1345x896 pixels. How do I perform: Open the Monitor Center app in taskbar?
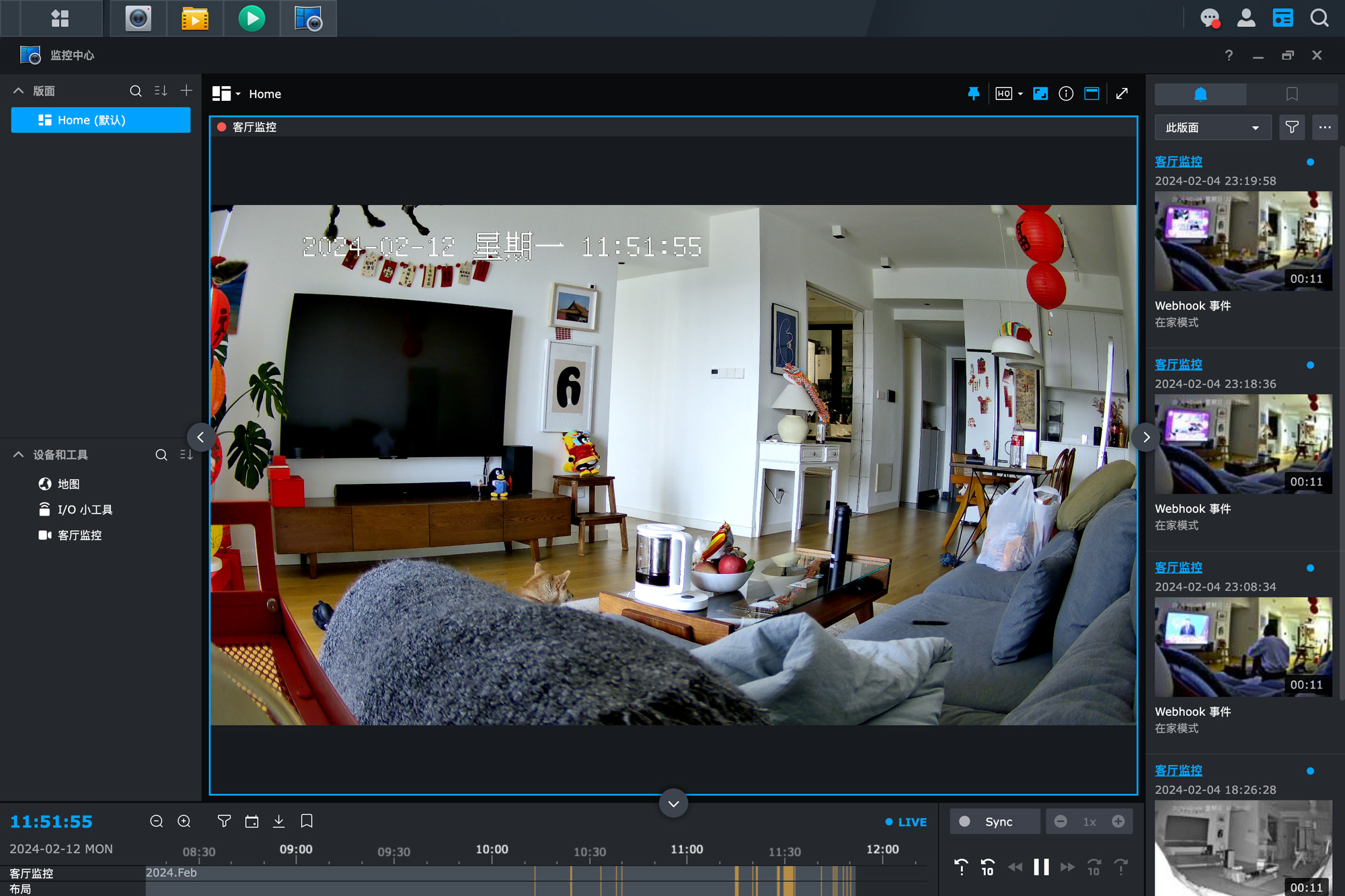[x=309, y=18]
